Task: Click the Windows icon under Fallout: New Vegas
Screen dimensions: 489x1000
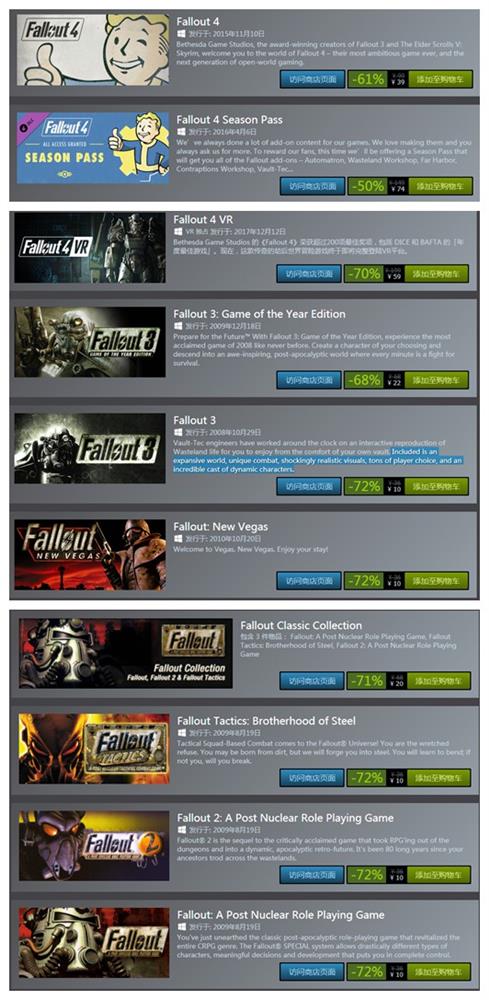Action: coord(178,538)
